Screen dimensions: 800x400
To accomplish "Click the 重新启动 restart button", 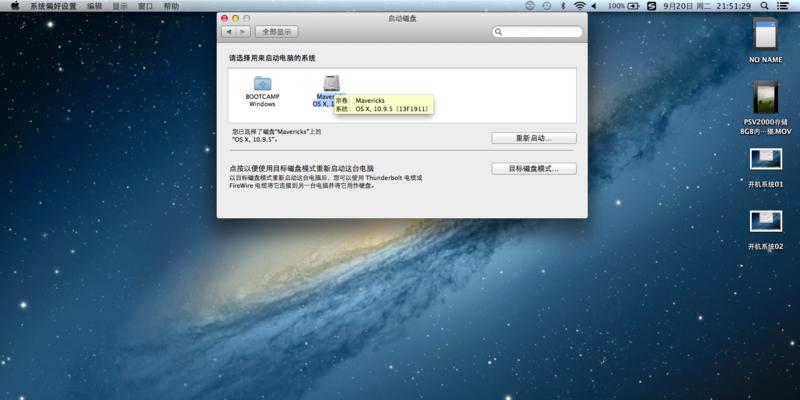I will [x=534, y=138].
